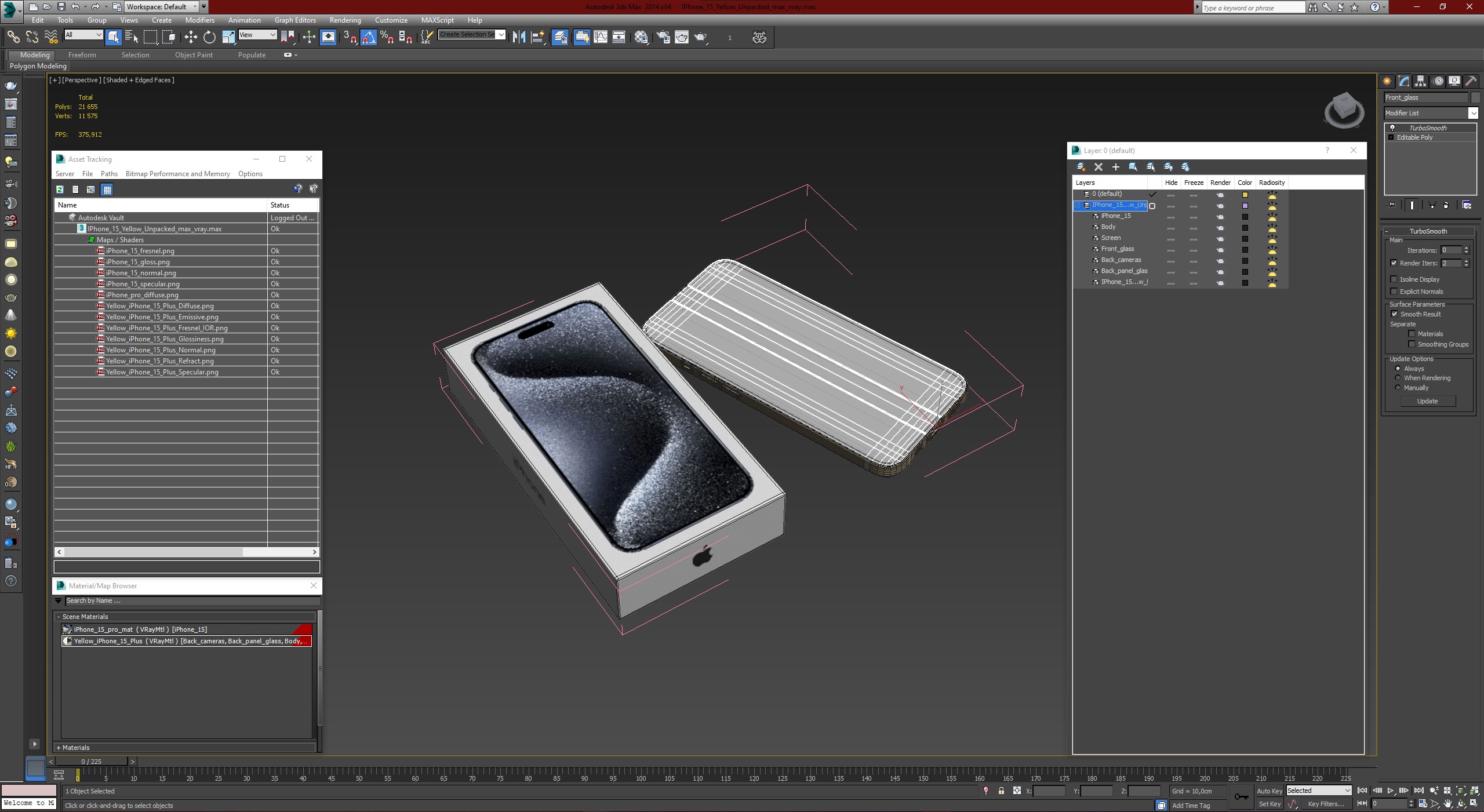Open the MAXScript menu

click(x=437, y=20)
